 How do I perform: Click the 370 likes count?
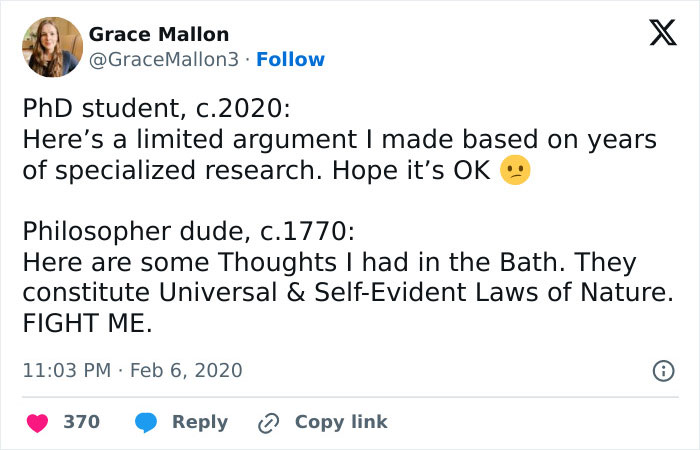pos(82,422)
